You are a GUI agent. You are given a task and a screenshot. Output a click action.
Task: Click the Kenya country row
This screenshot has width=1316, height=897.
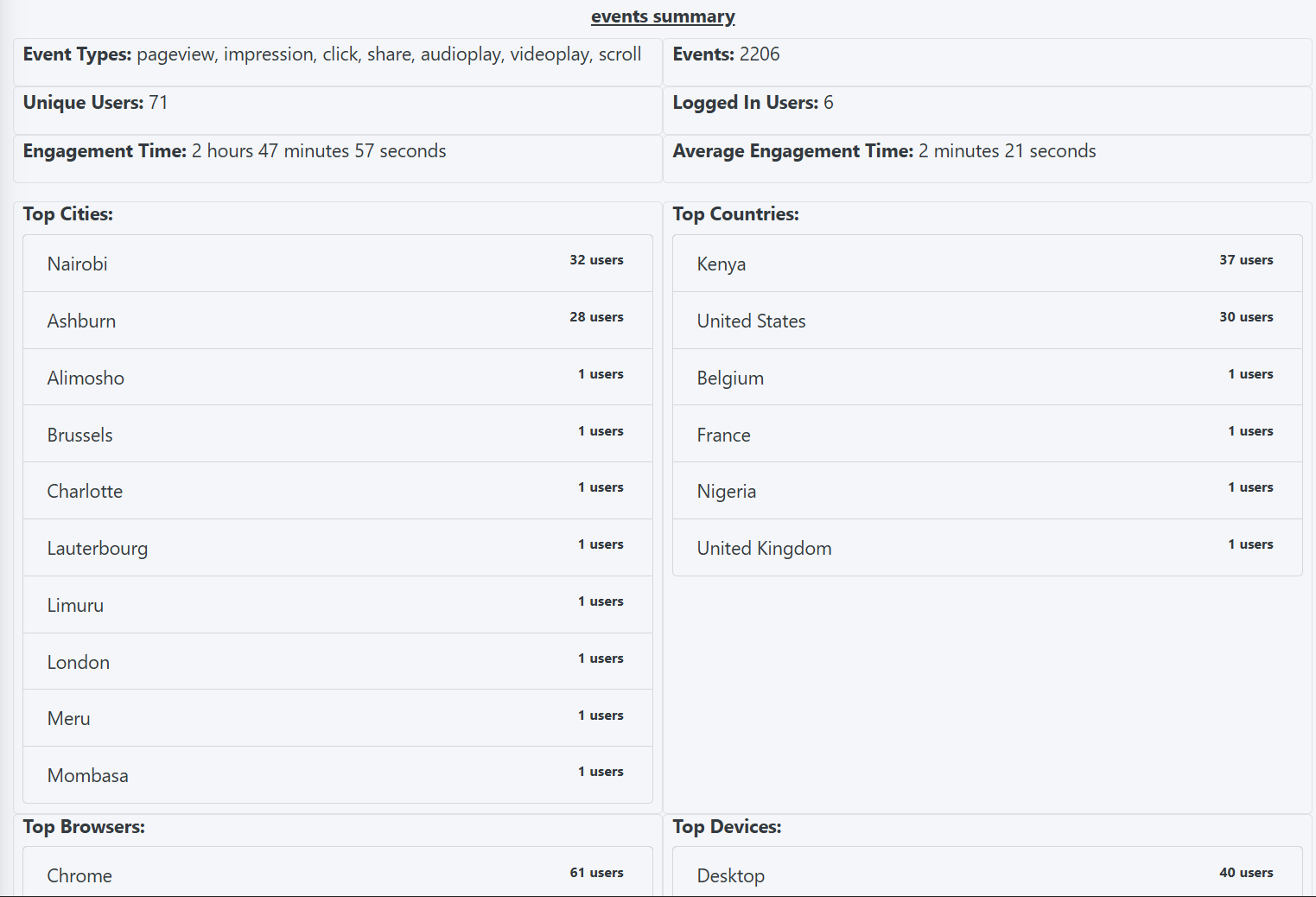[987, 264]
